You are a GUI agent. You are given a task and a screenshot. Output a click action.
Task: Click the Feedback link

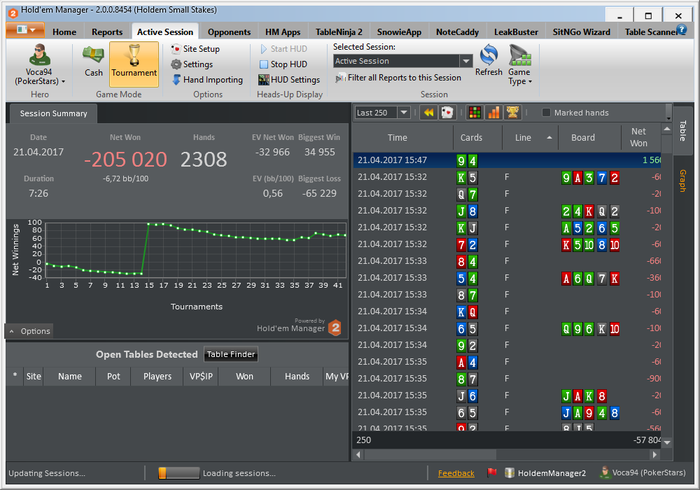(x=456, y=473)
